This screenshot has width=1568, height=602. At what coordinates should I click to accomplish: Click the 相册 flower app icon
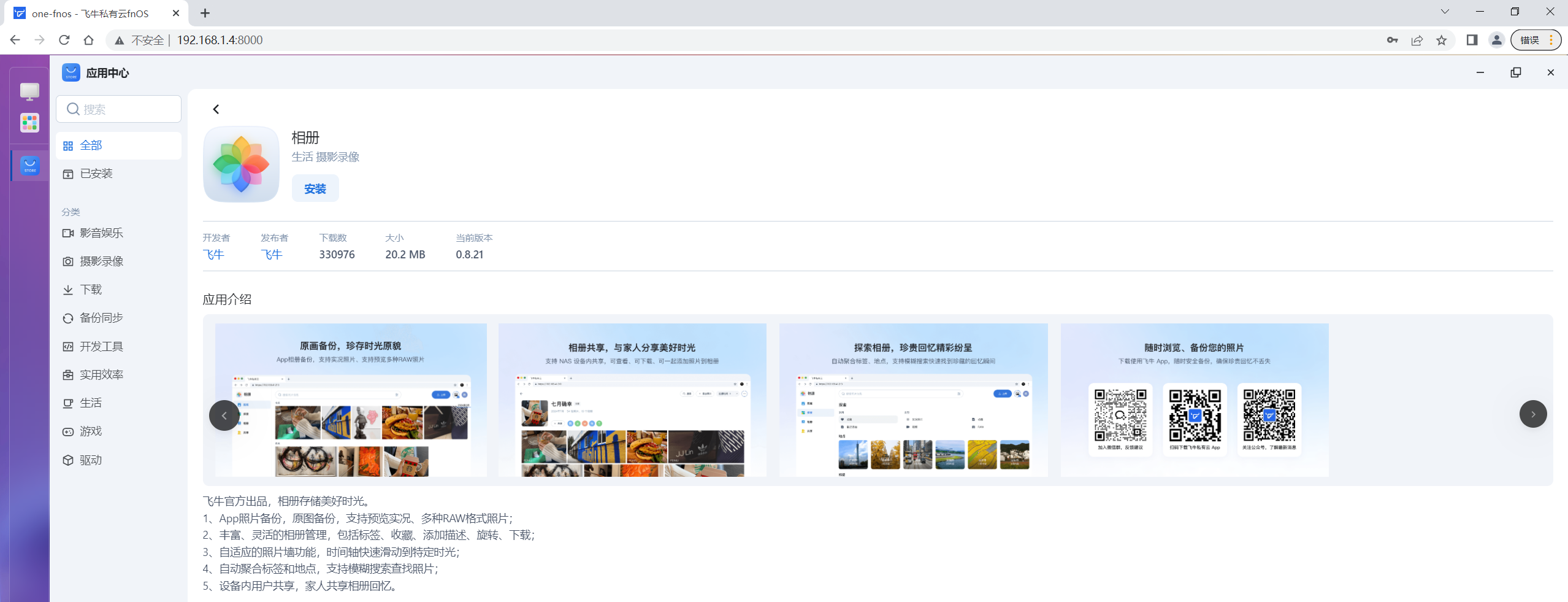(241, 164)
